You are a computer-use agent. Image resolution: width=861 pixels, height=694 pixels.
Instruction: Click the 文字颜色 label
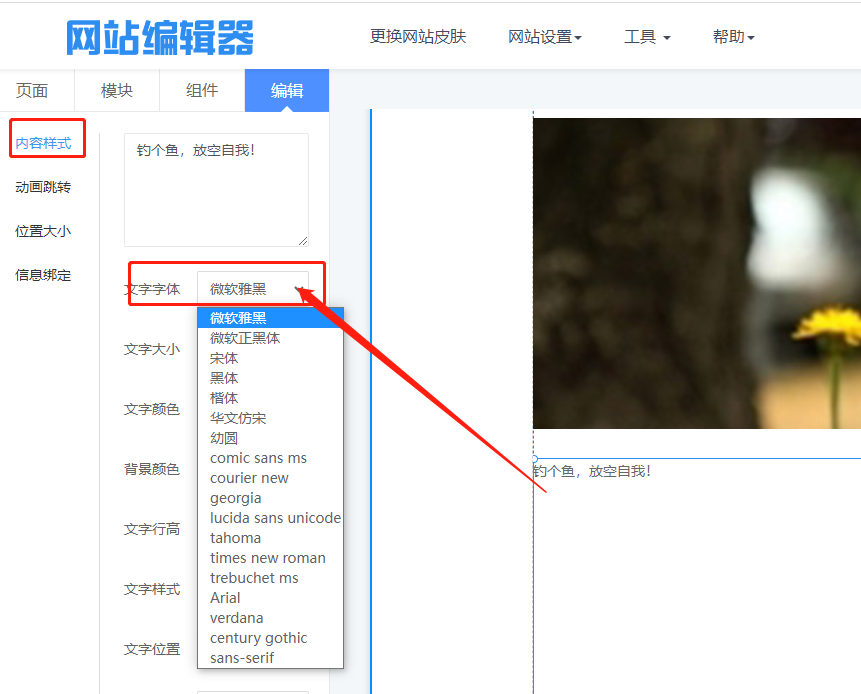click(x=152, y=409)
